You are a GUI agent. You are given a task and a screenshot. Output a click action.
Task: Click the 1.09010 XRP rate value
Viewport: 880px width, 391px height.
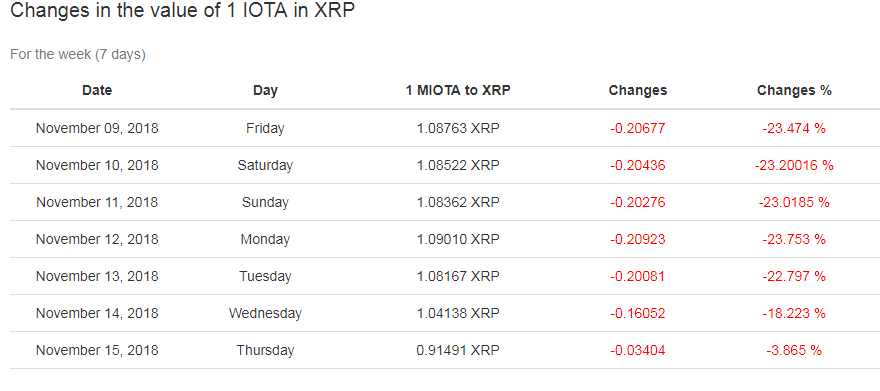pos(458,240)
